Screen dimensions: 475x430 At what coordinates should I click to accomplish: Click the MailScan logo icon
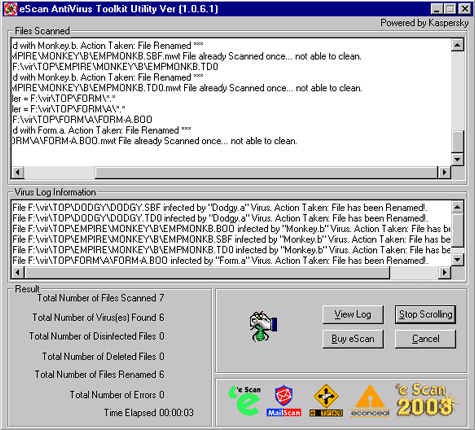pyautogui.click(x=284, y=401)
